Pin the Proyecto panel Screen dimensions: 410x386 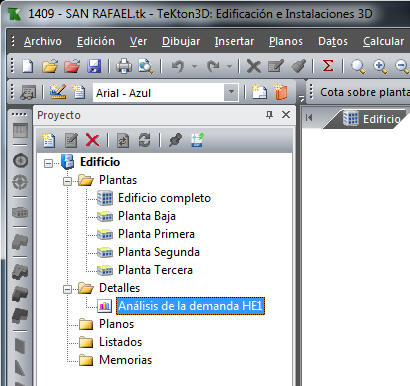point(269,115)
